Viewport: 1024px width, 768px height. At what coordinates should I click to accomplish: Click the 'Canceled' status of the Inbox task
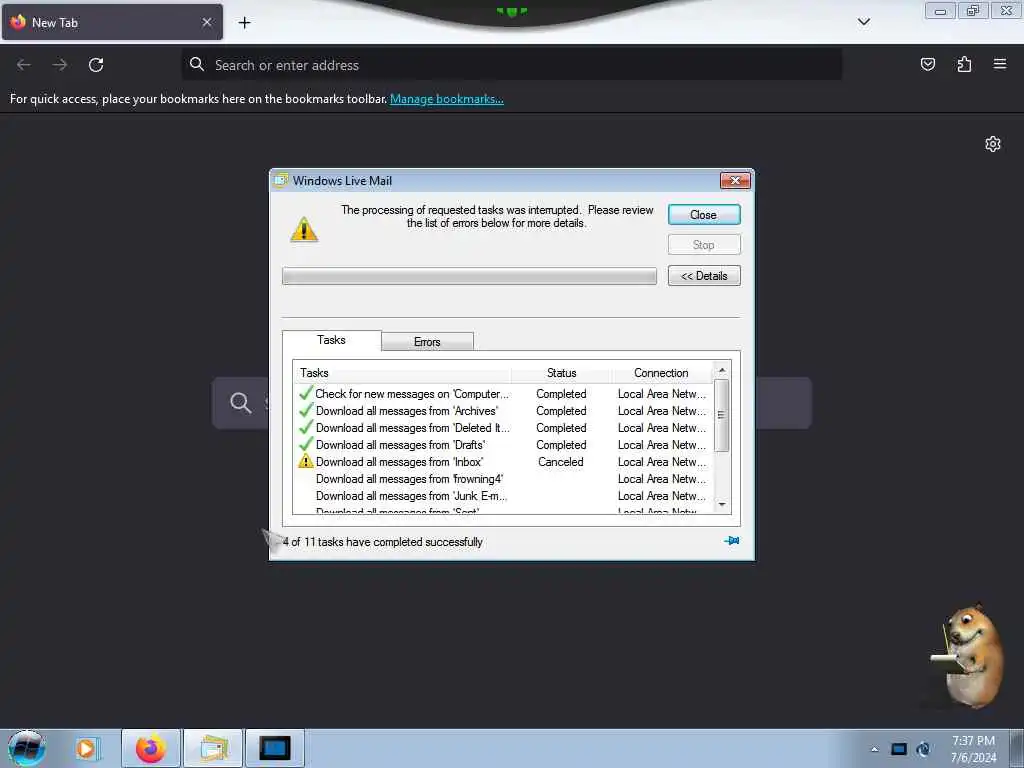[x=560, y=462]
